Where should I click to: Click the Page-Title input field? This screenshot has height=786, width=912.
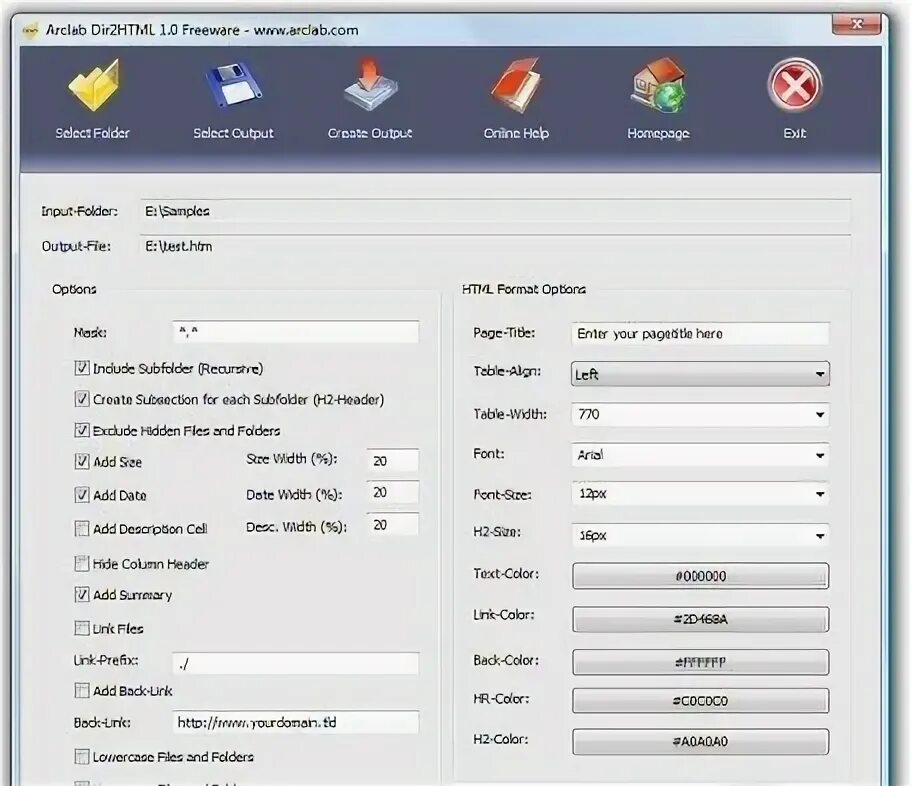click(700, 333)
